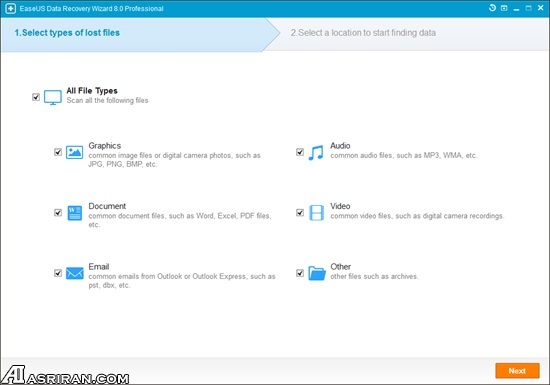Click the orange Next button
The width and height of the screenshot is (550, 385).
[x=517, y=371]
